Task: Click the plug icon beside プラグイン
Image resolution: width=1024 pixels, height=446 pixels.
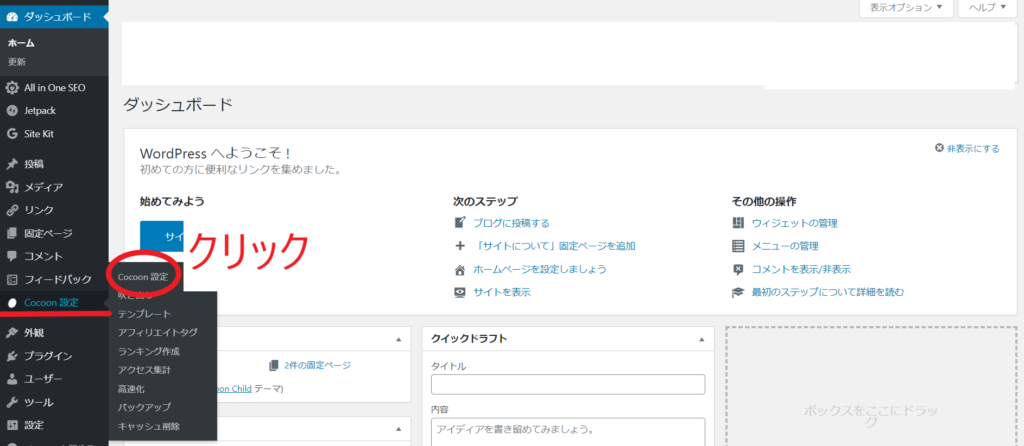Action: click(11, 356)
